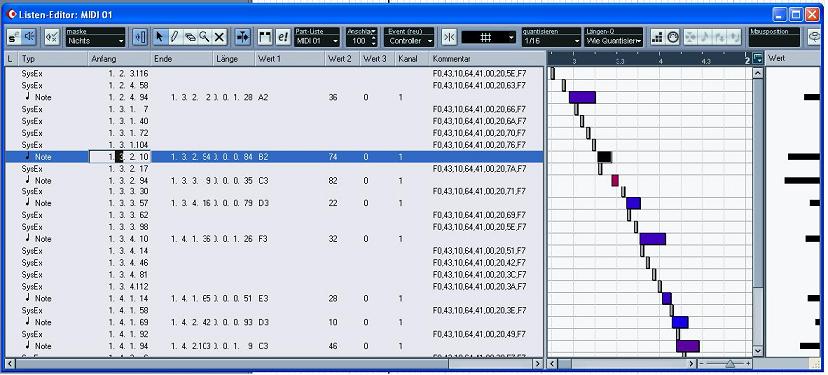Select the D3 note row with value 22
The image size is (828, 375).
tap(275, 203)
